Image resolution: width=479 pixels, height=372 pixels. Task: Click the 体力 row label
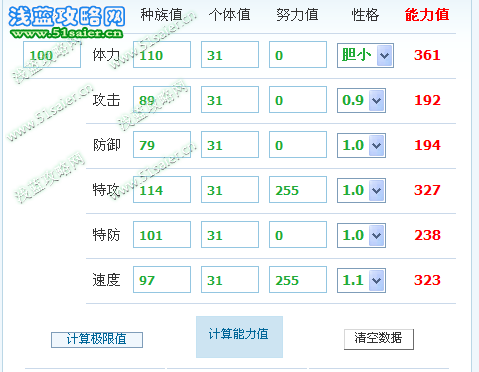point(106,55)
